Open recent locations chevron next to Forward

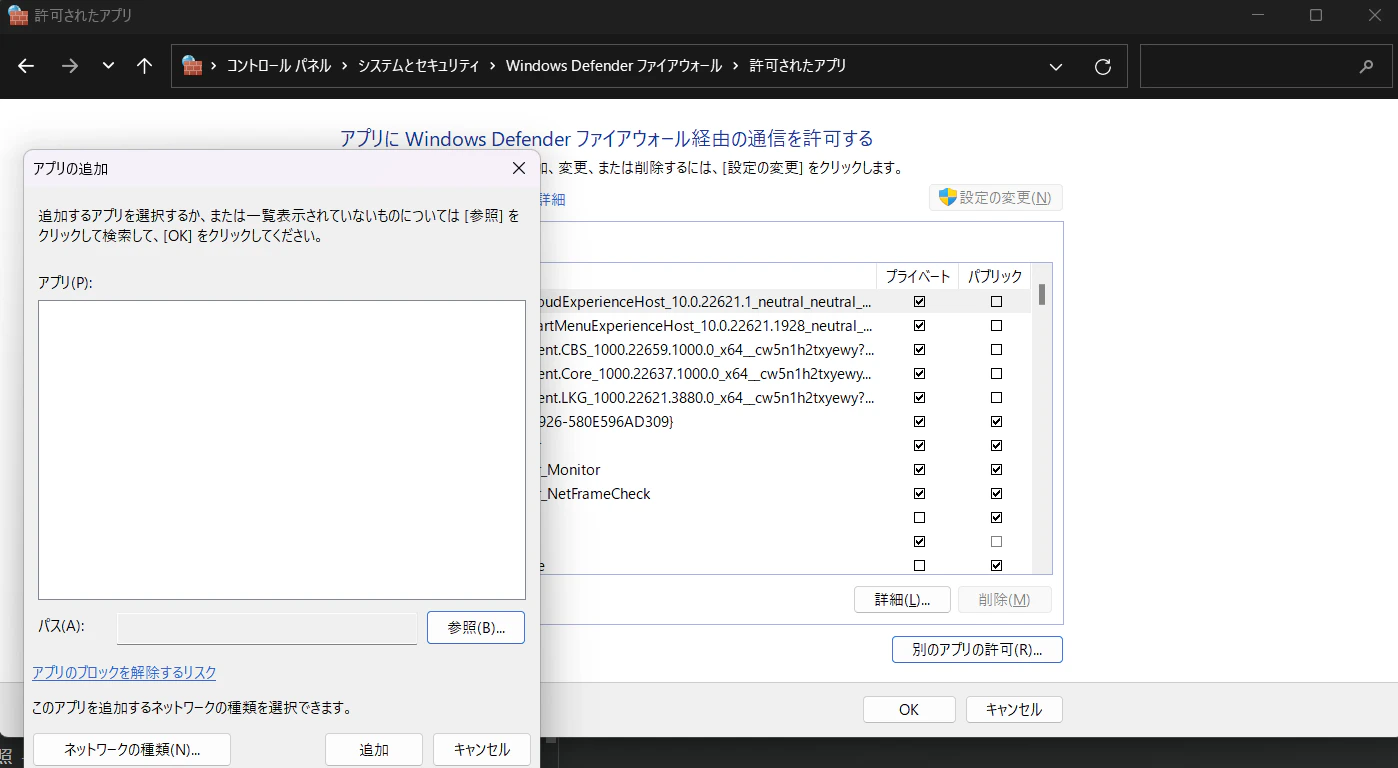coord(108,66)
